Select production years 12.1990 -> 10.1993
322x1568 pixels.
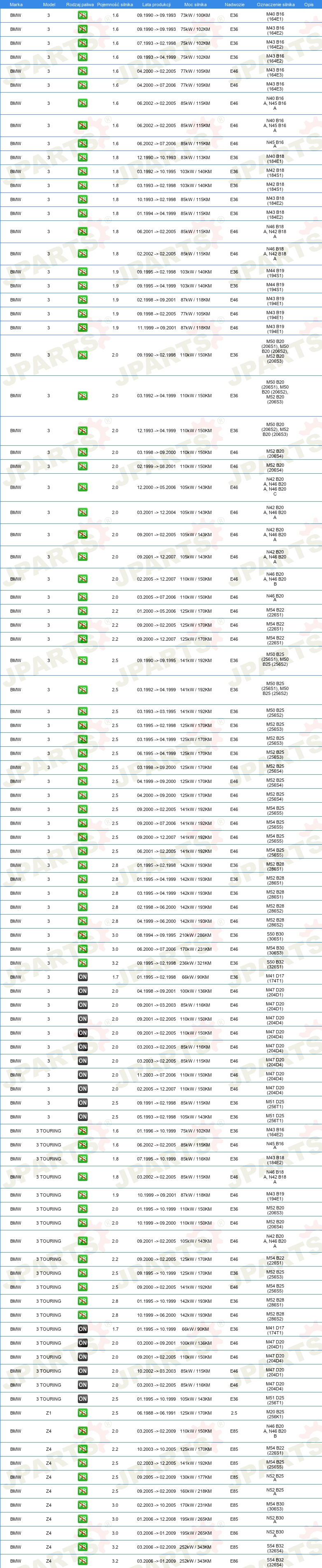156,157
